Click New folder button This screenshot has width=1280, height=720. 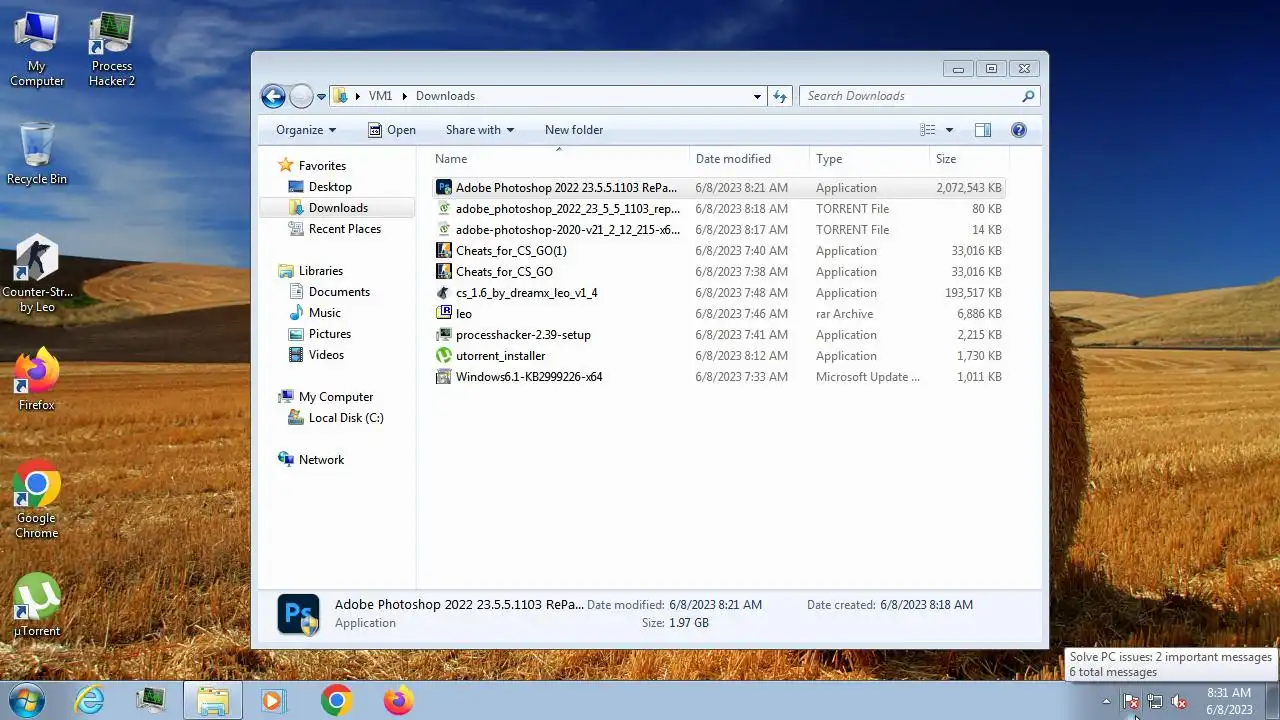574,130
